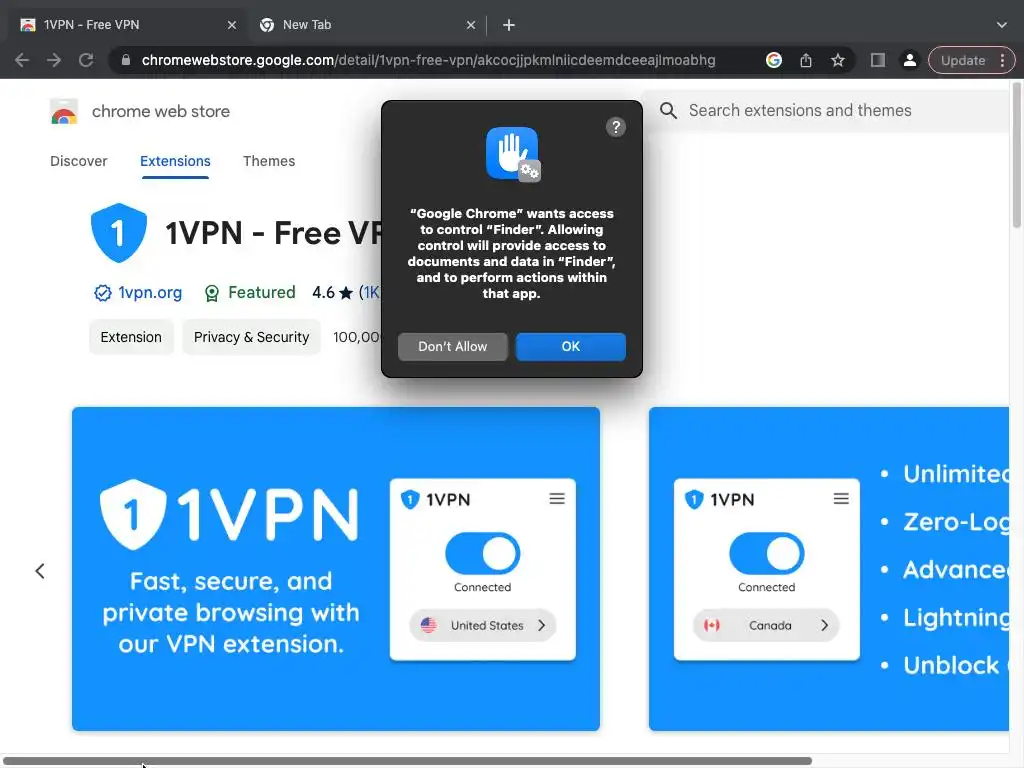Click the Chrome Web Store logo
Image resolution: width=1024 pixels, height=768 pixels.
pyautogui.click(x=64, y=112)
